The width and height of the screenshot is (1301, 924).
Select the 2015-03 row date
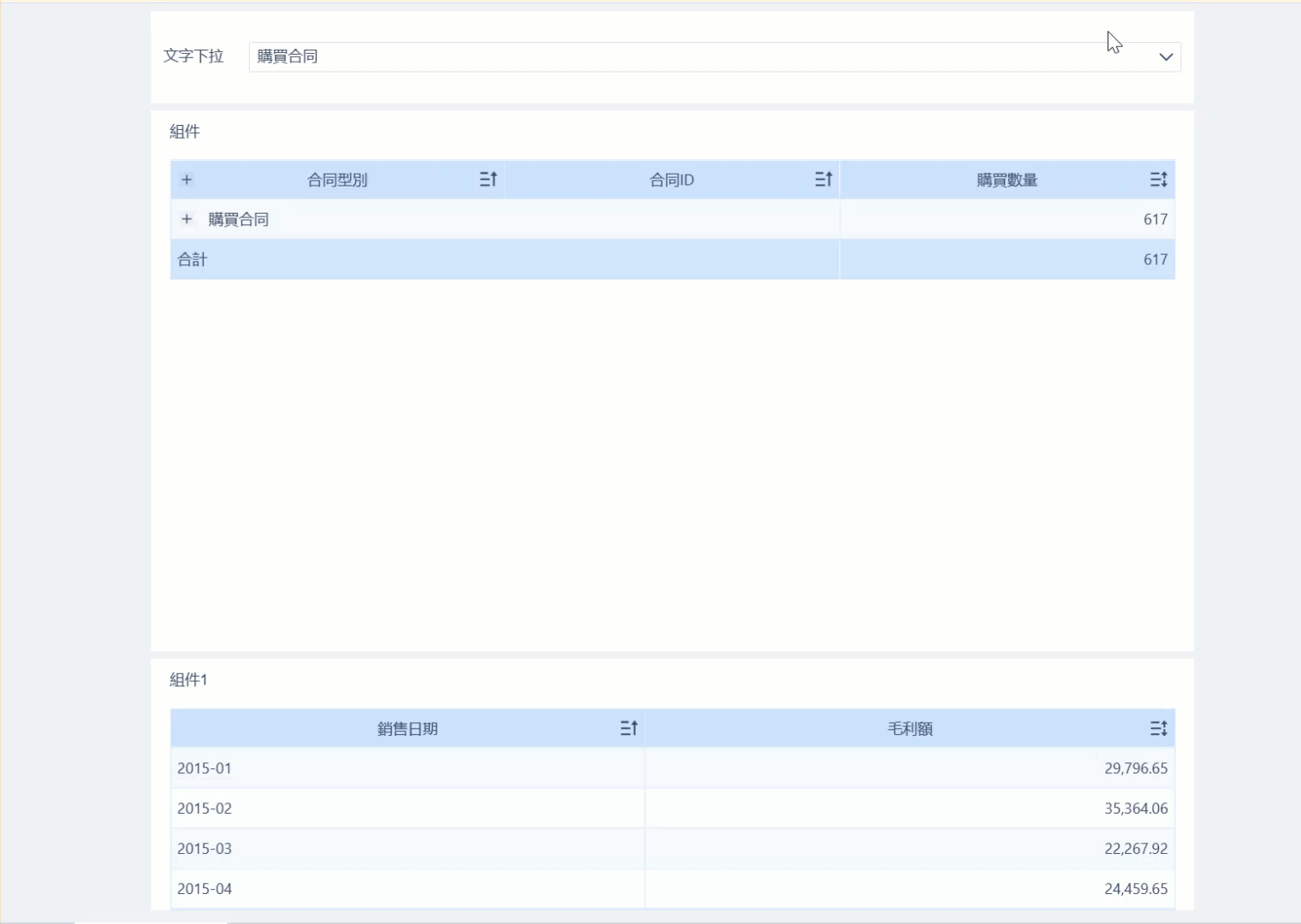pyautogui.click(x=205, y=849)
